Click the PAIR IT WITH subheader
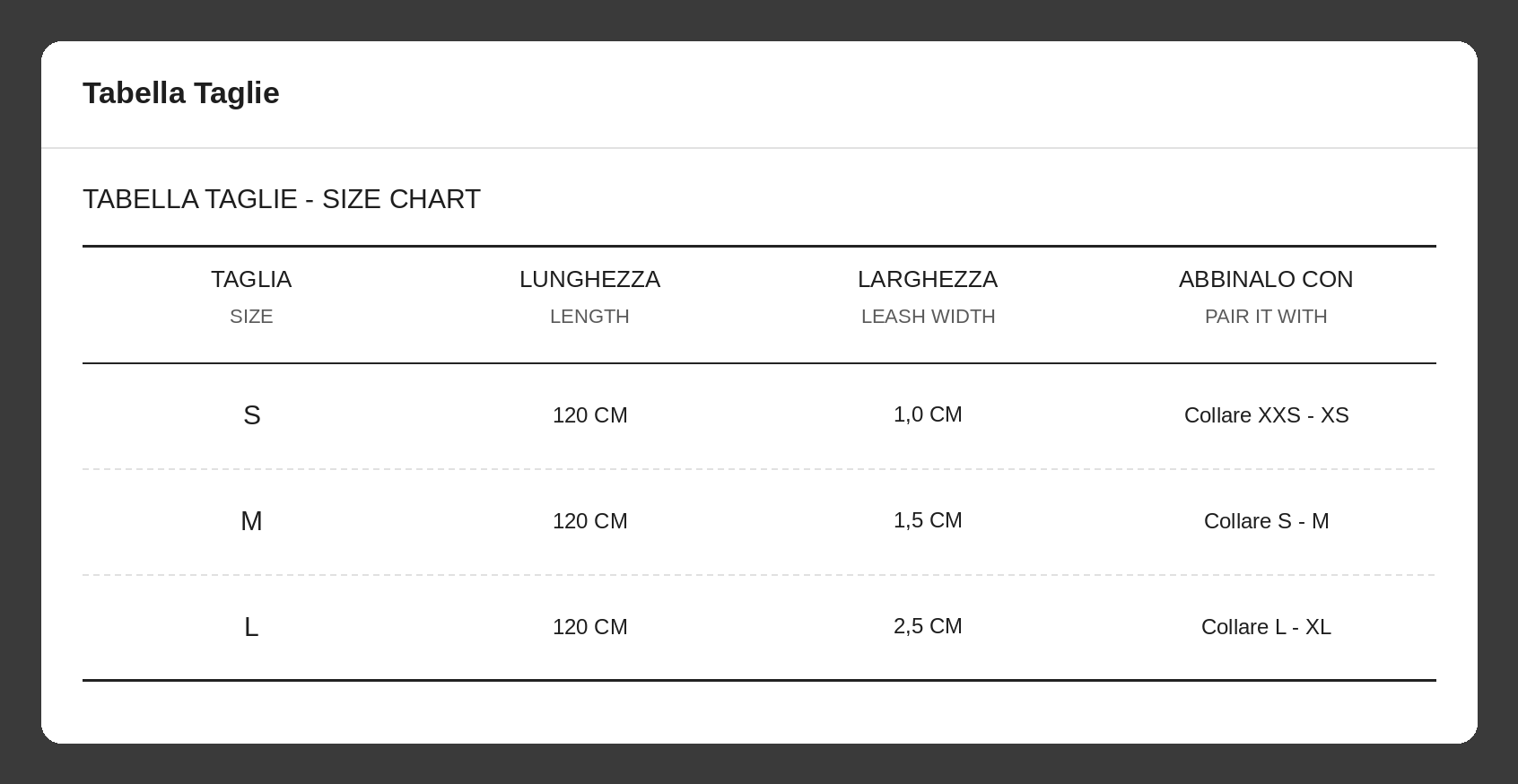 point(1266,317)
